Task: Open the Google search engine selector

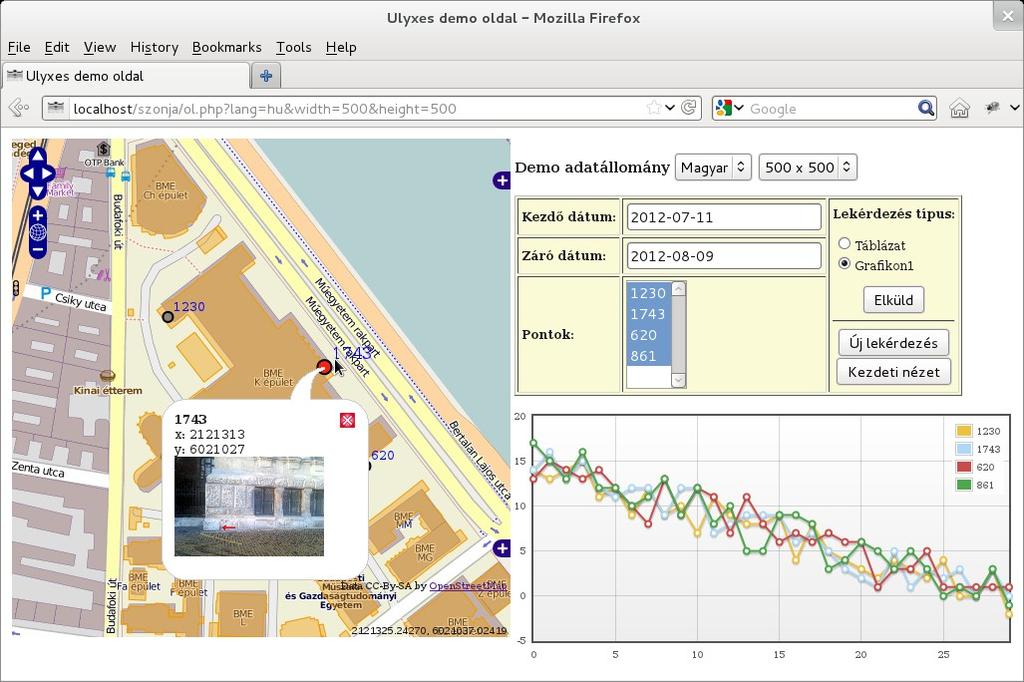Action: point(729,108)
